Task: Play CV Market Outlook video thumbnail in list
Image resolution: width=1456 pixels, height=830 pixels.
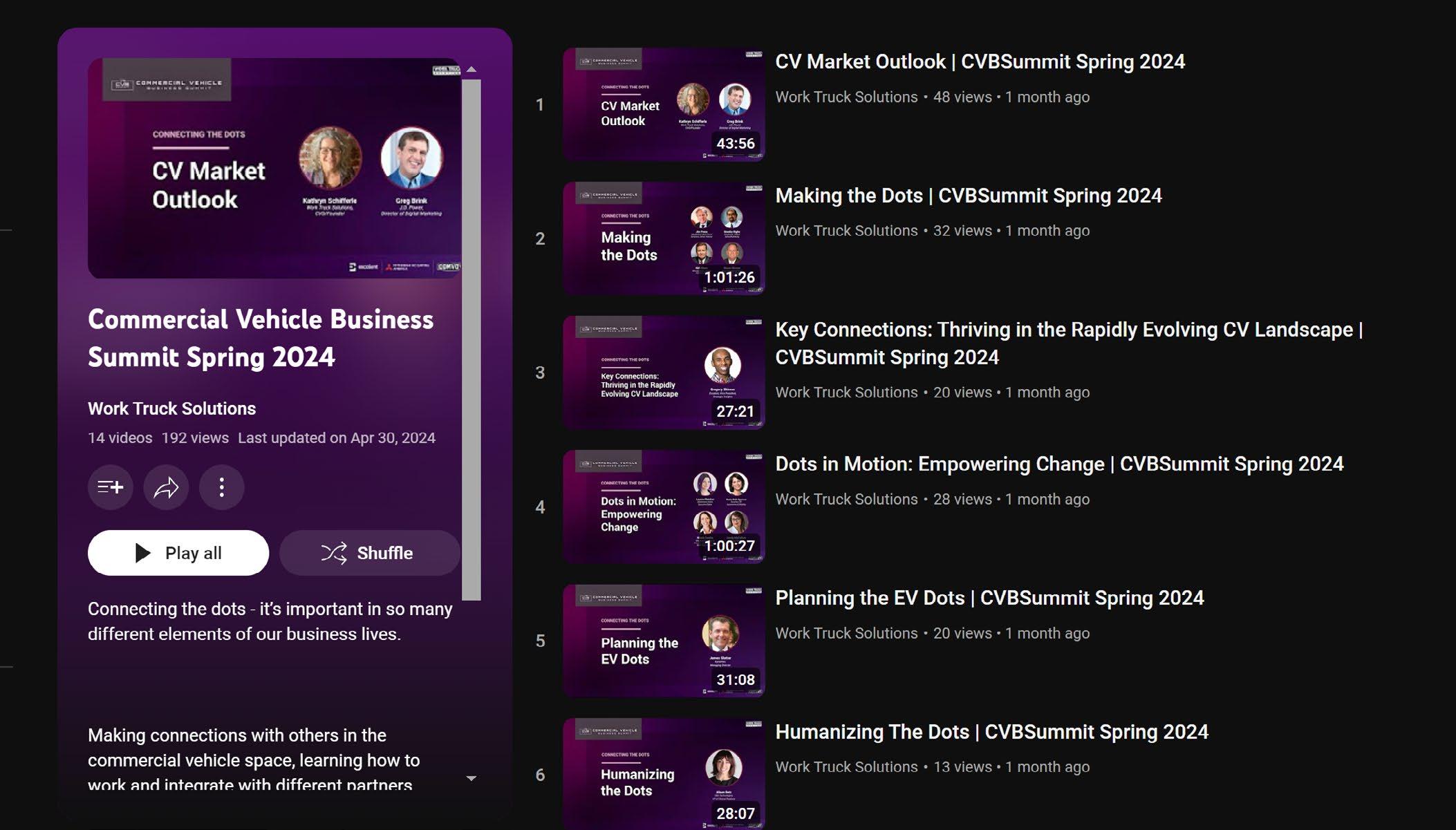Action: 663,104
